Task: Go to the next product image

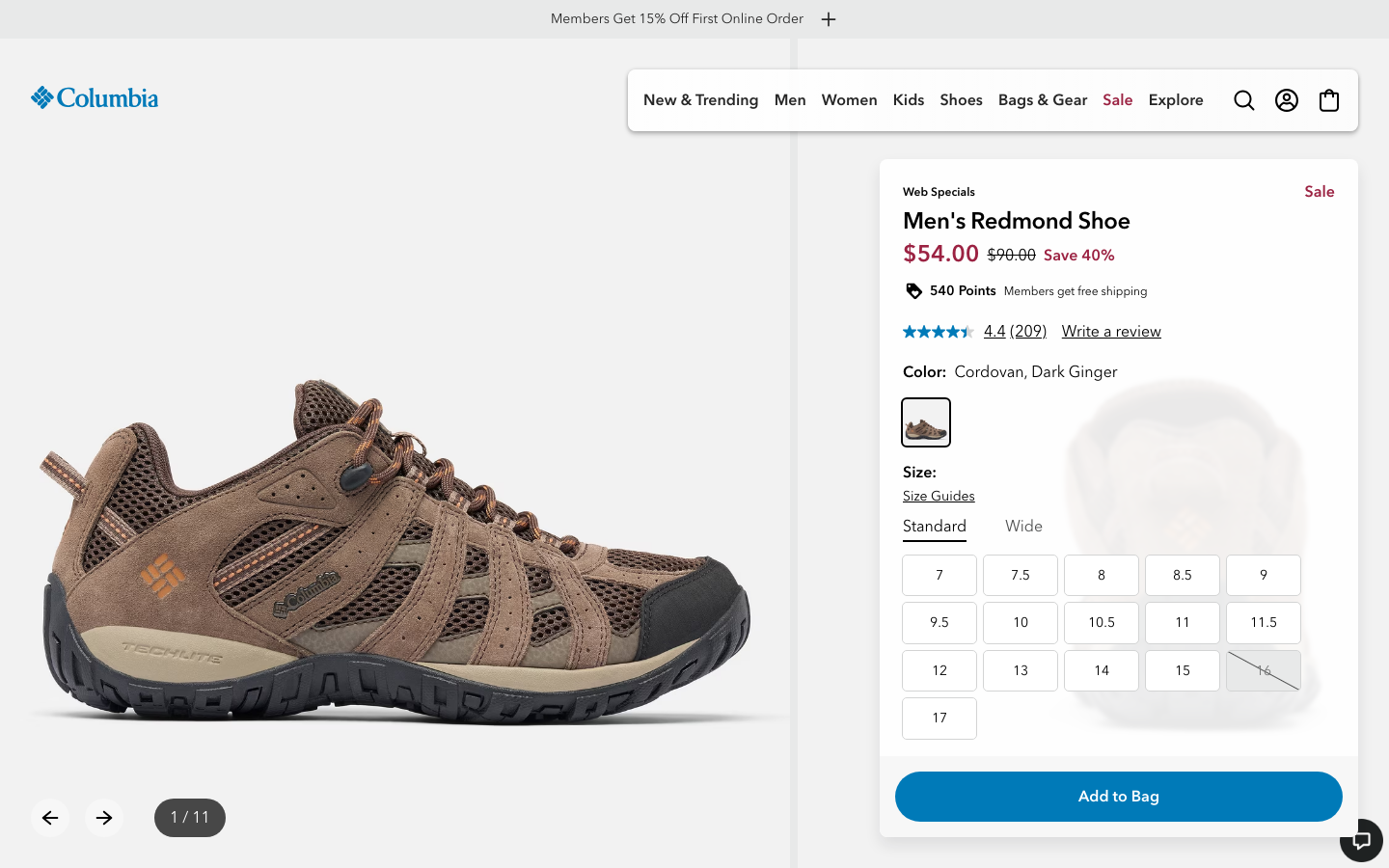Action: (x=104, y=818)
